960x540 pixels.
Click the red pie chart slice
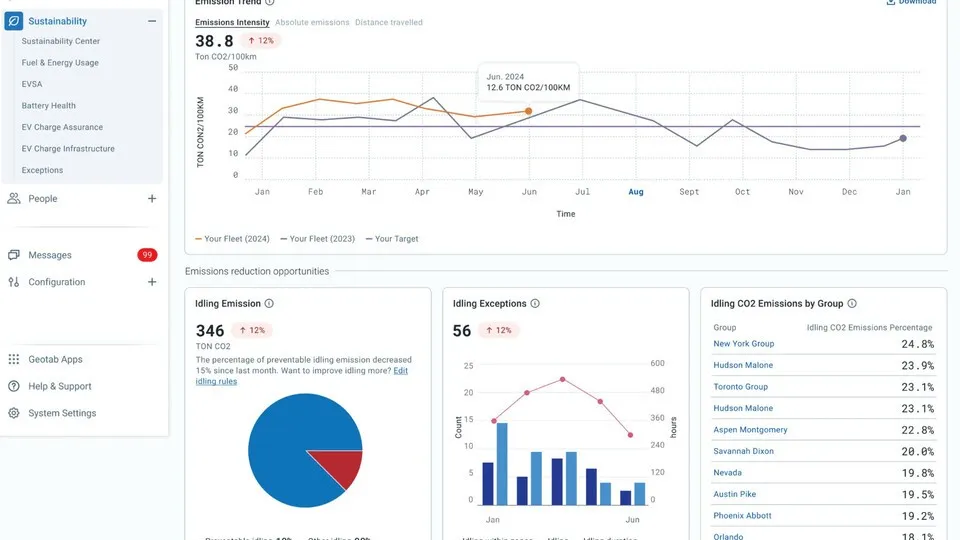(x=342, y=467)
